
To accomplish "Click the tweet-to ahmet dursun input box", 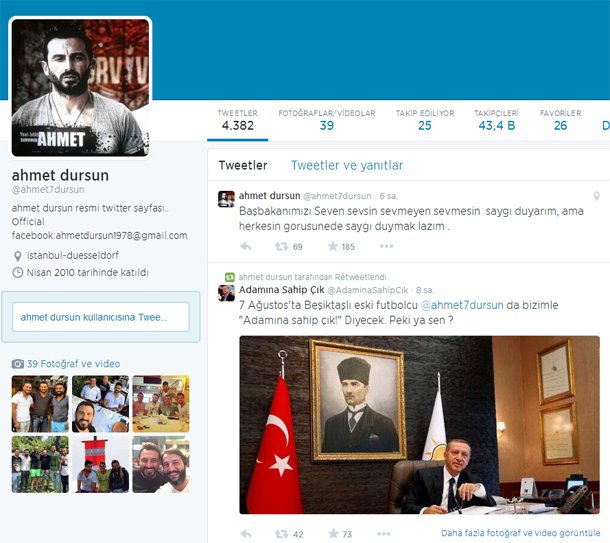I will click(x=104, y=317).
